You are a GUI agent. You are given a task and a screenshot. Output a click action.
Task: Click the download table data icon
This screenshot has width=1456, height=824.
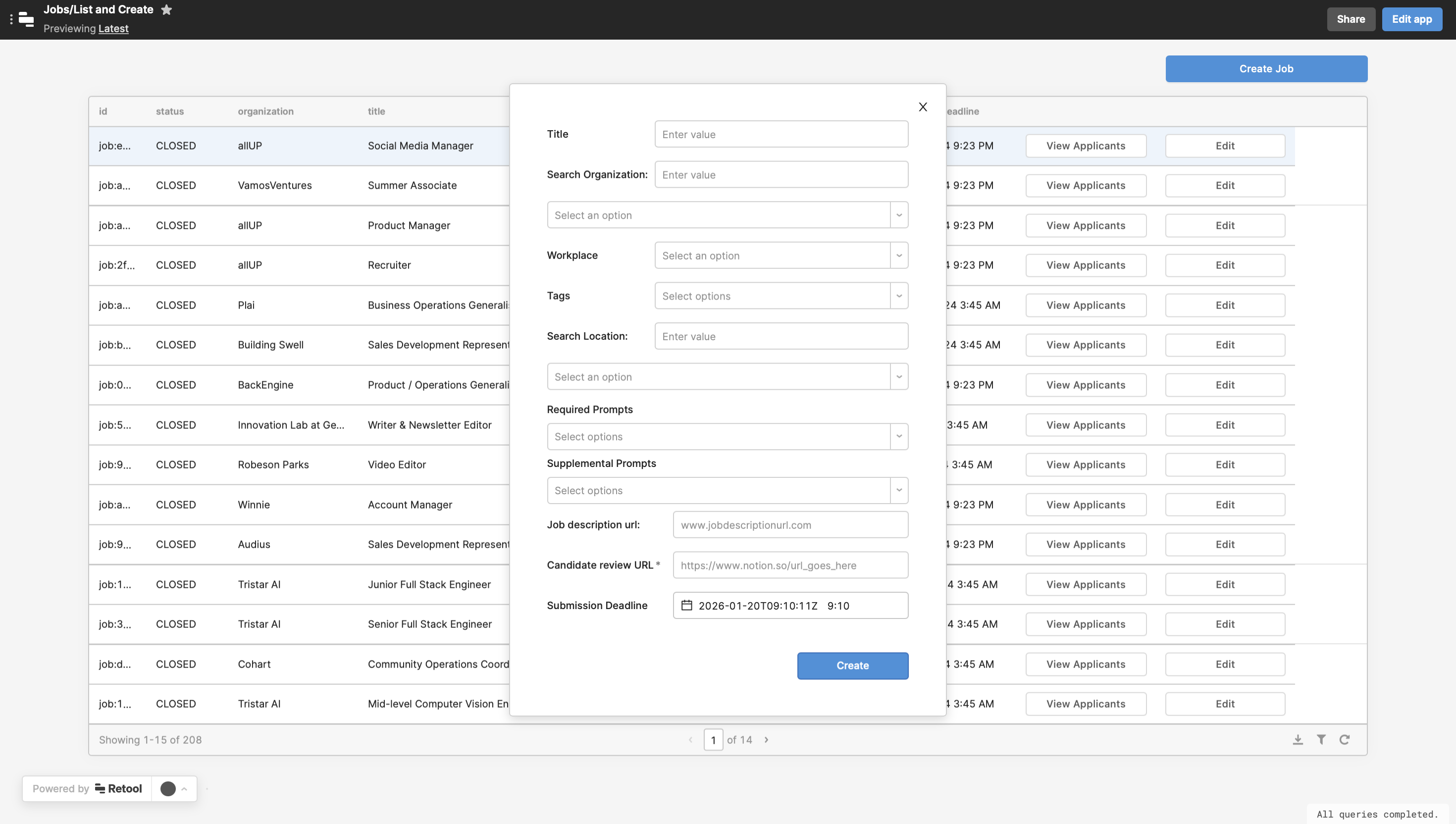click(1298, 740)
